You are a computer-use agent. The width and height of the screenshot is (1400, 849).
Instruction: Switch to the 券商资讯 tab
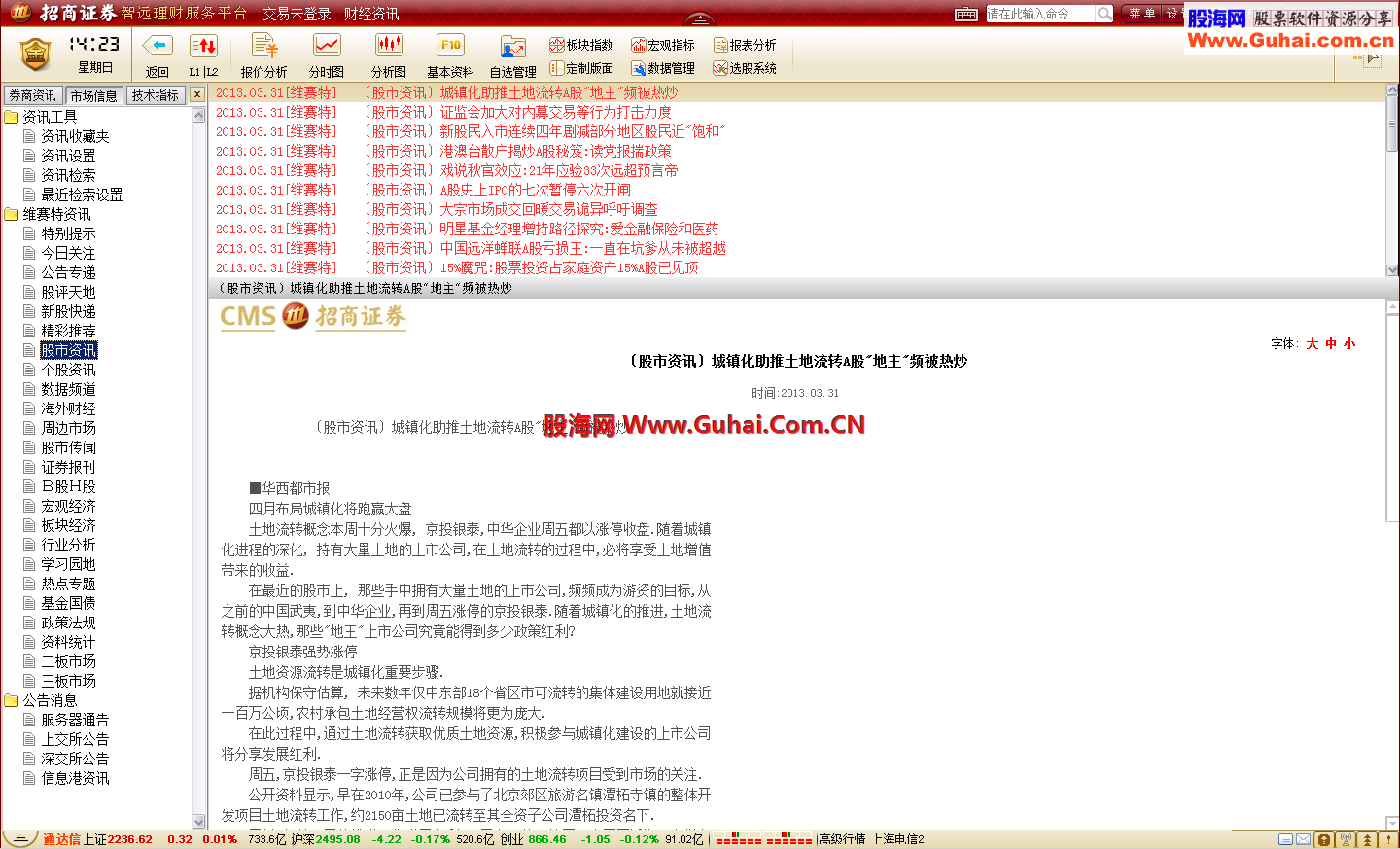(33, 95)
